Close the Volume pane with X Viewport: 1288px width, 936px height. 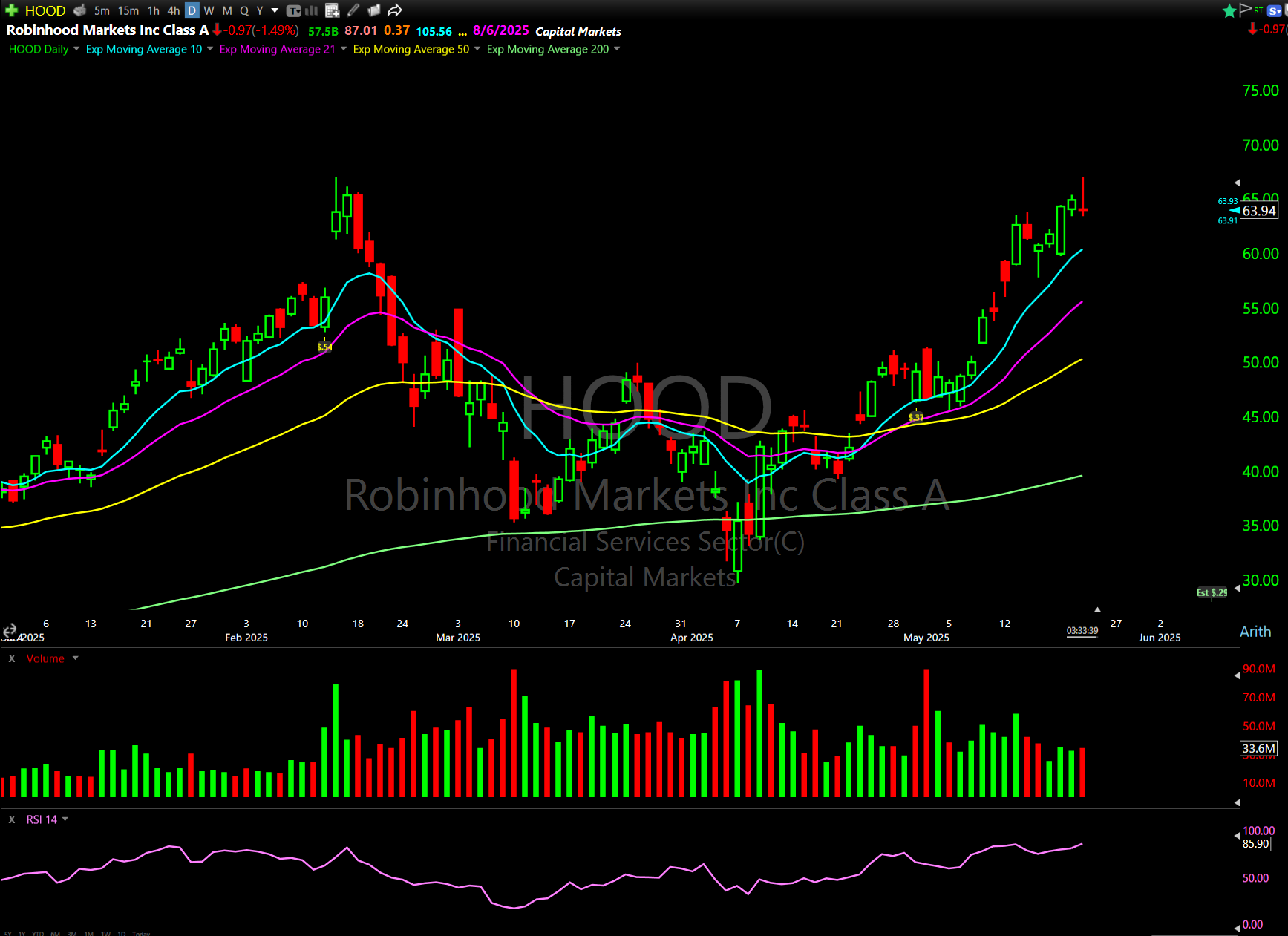12,658
